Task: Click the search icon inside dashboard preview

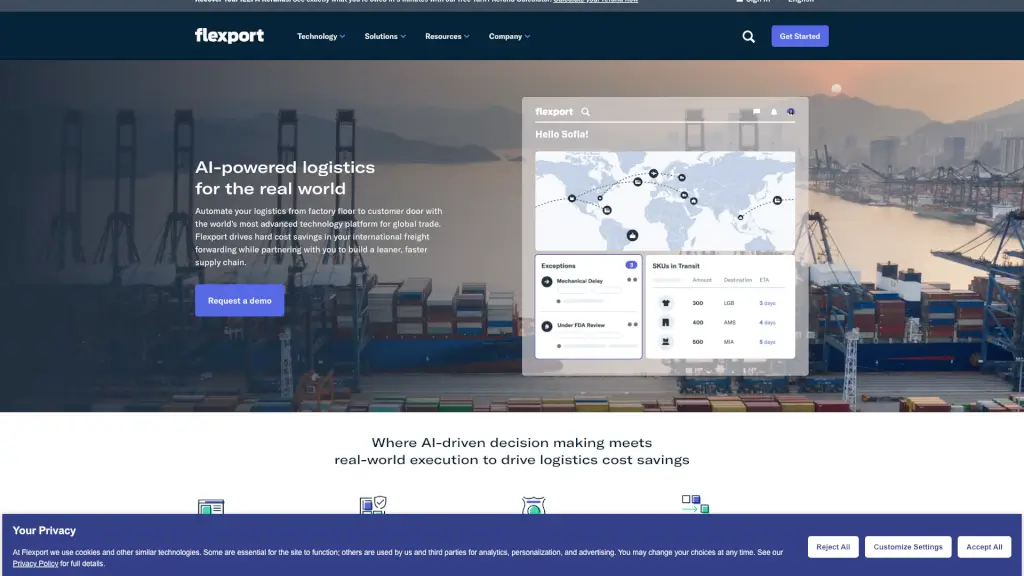Action: 586,112
